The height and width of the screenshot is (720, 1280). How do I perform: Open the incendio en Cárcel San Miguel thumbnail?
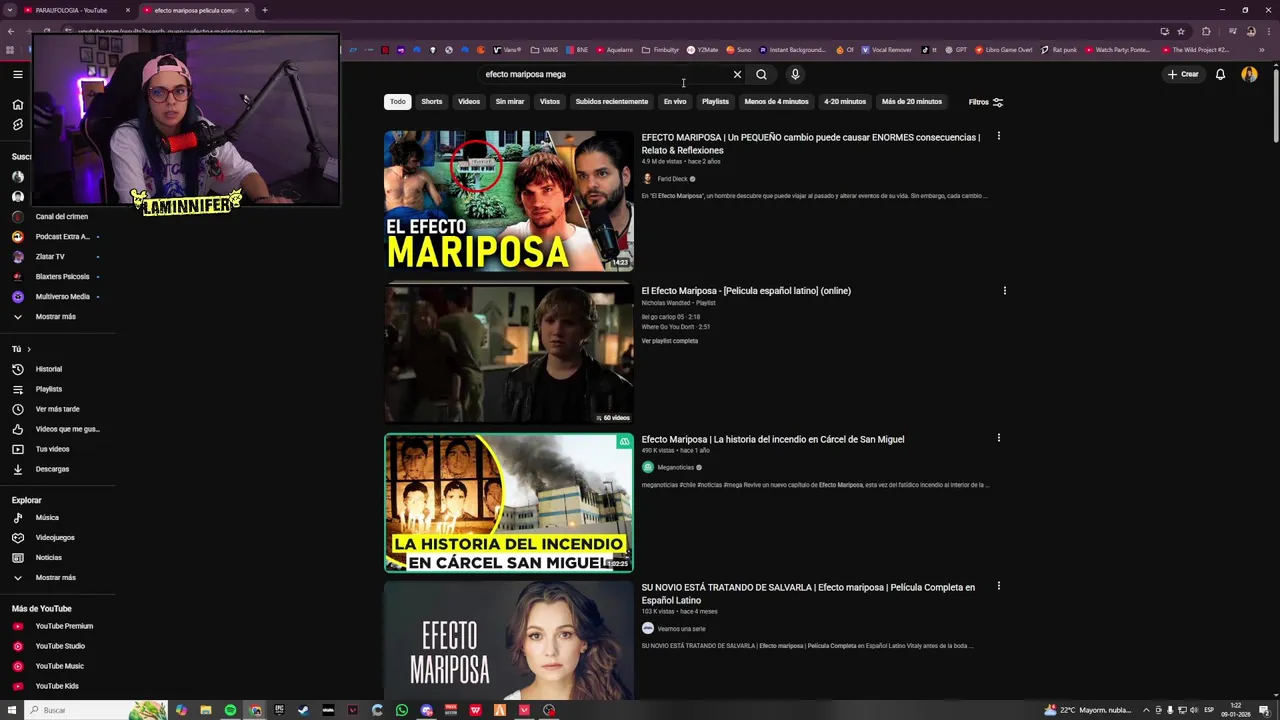coord(509,502)
